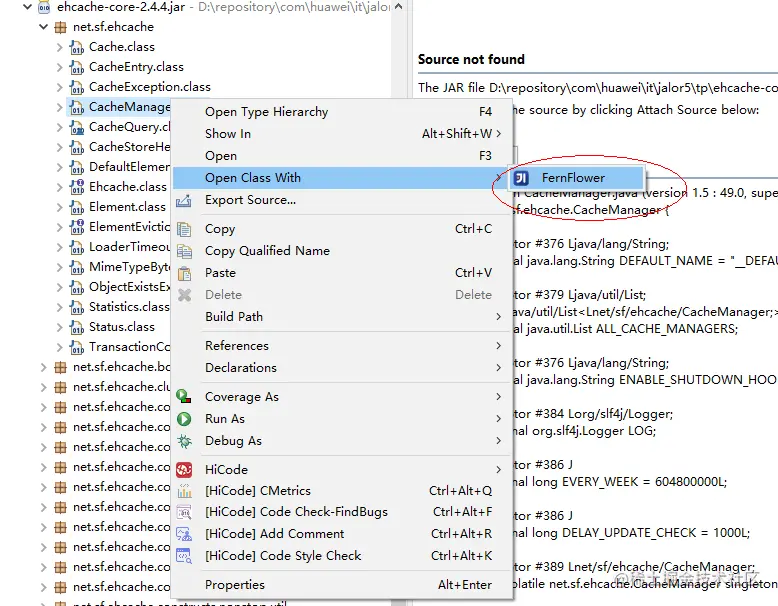The width and height of the screenshot is (778, 606).
Task: Collapse the ehcache-core-2.4.4.jar node
Action: point(27,7)
